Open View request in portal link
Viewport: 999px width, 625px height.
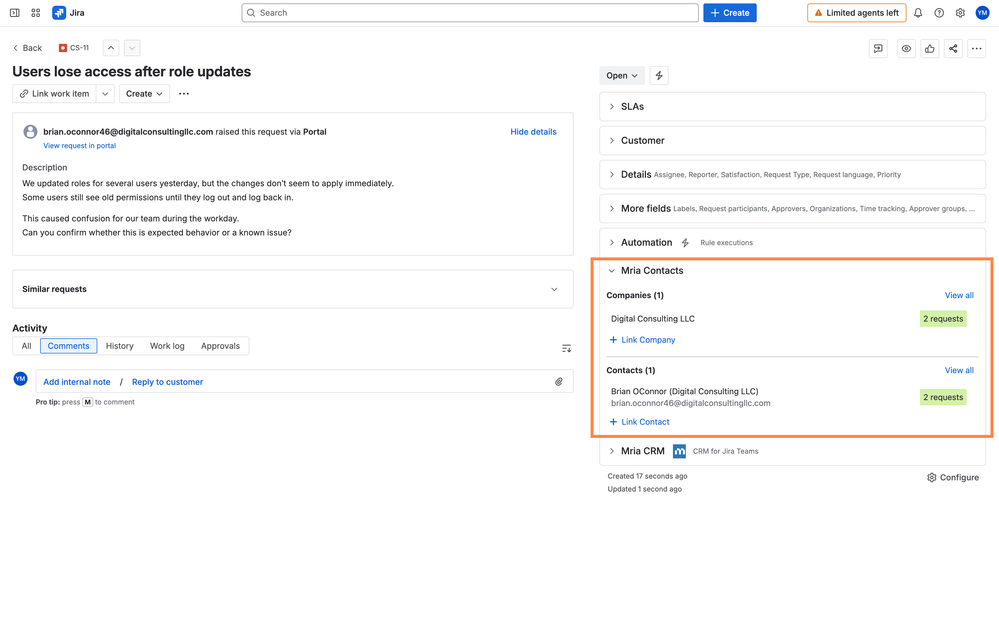coord(80,146)
